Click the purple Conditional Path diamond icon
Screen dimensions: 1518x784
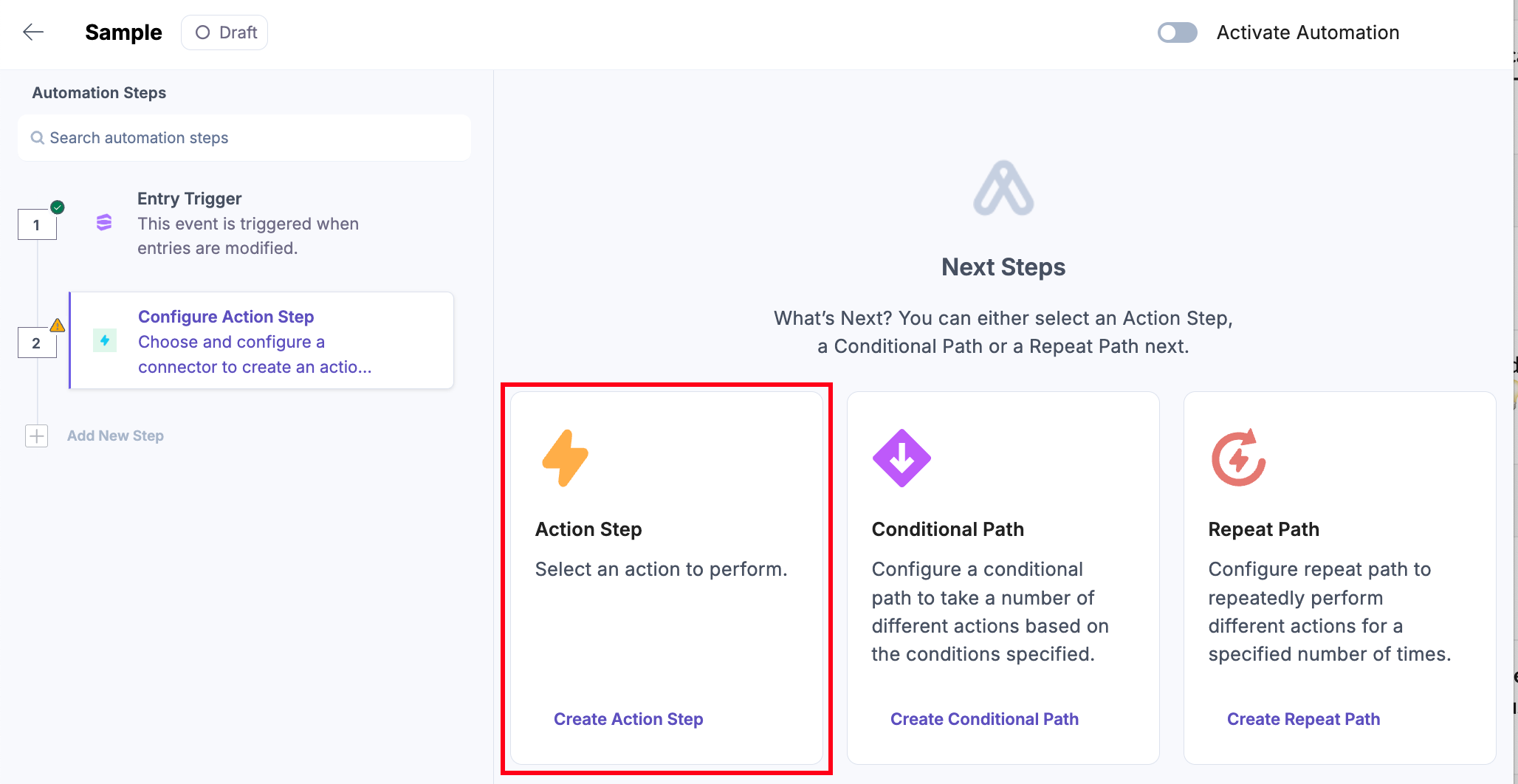[x=901, y=458]
